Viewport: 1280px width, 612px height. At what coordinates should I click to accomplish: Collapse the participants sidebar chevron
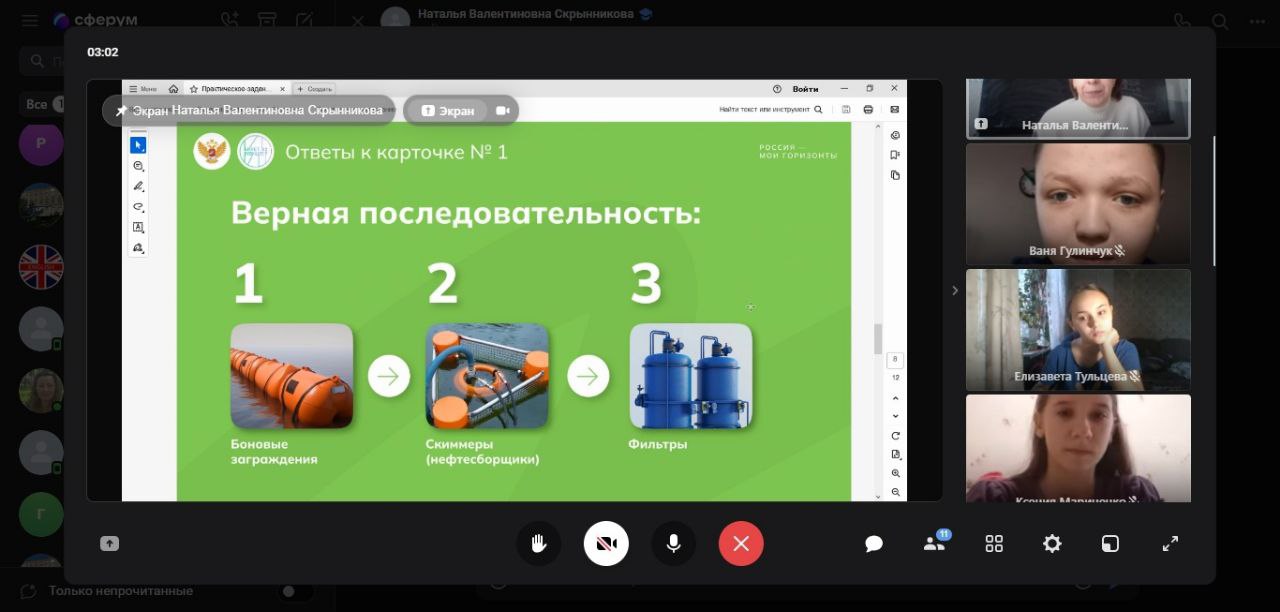pos(955,290)
